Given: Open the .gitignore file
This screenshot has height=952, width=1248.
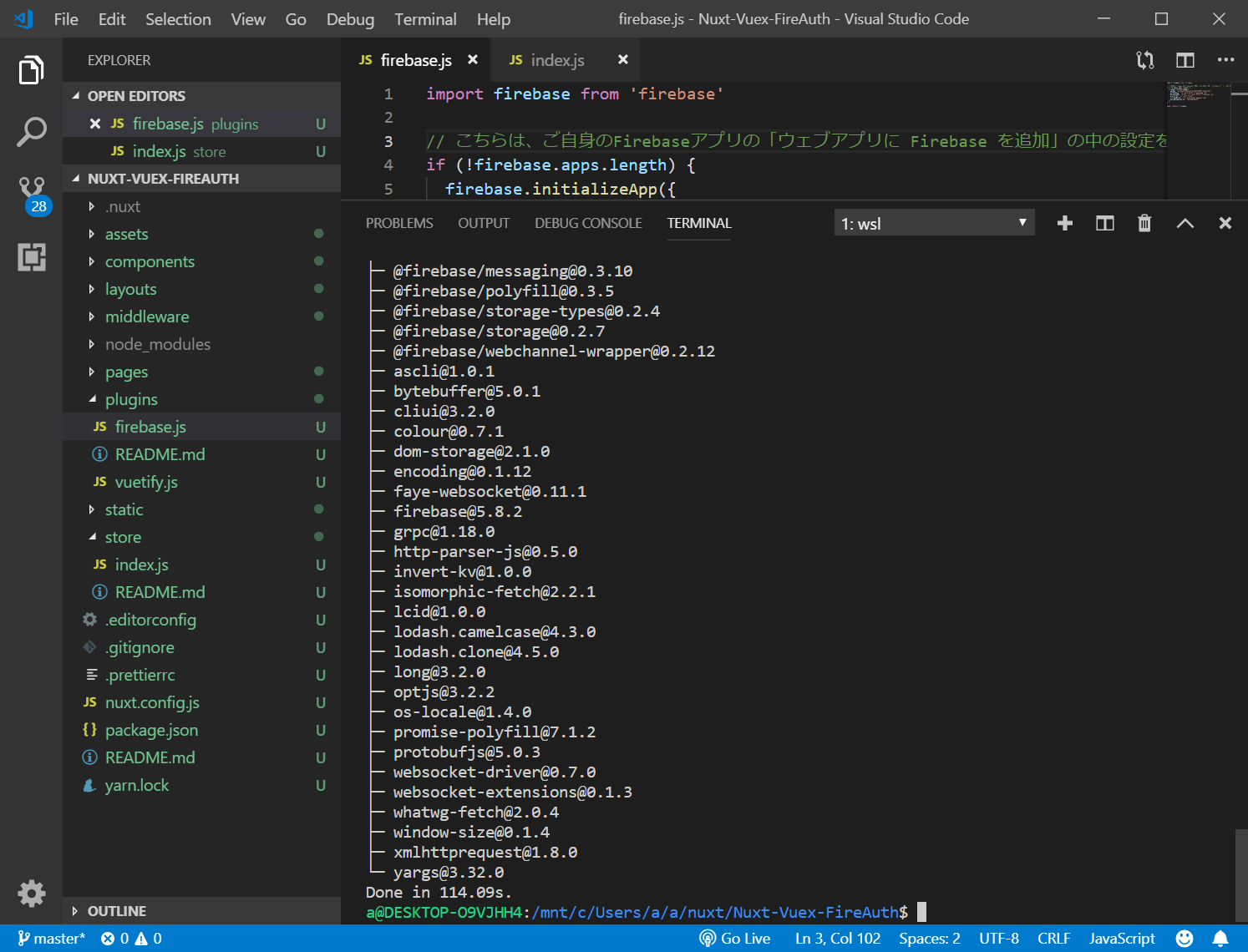Looking at the screenshot, I should 201,647.
